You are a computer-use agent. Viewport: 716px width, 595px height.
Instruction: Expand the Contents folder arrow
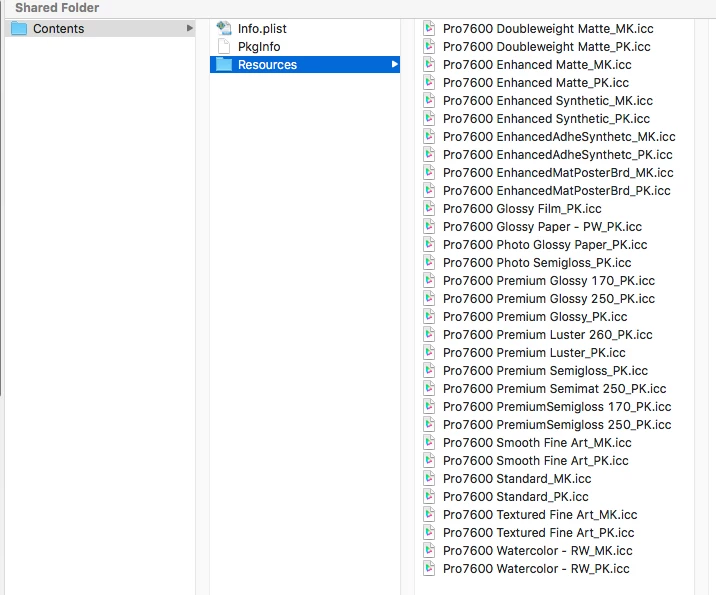pos(190,28)
